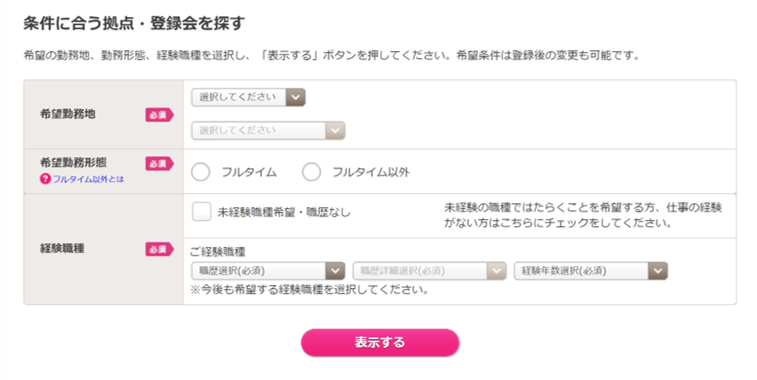The width and height of the screenshot is (757, 380).
Task: Click the arrow icon of 職歴詳細選択(必須) dropdown
Action: click(x=496, y=271)
